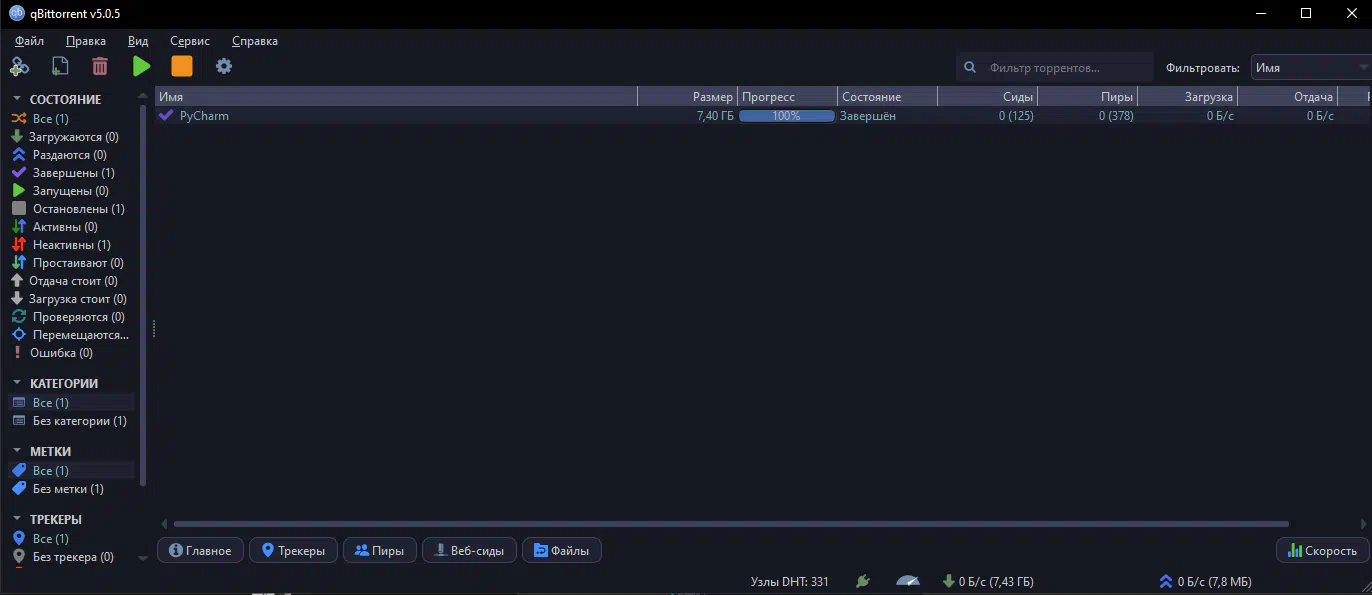
Task: Click the Узлы DHT: 331 status text
Action: coord(789,581)
